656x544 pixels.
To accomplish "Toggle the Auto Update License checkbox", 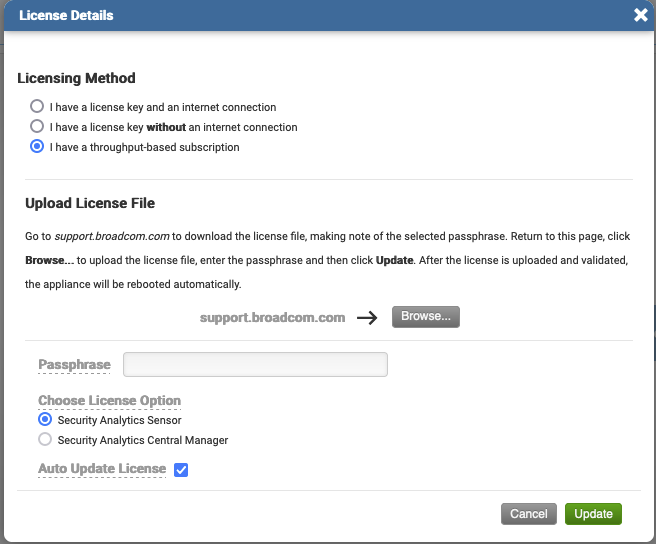I will click(181, 469).
